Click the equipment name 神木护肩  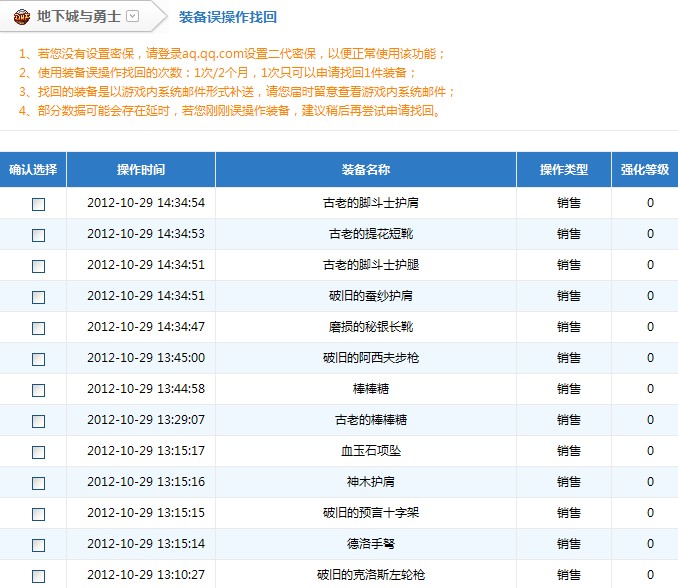(x=371, y=482)
